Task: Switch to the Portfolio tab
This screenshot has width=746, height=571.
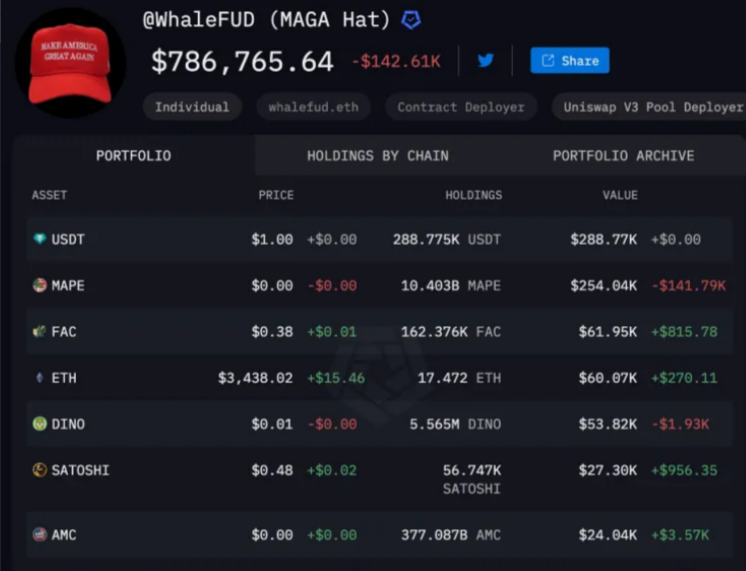Action: pyautogui.click(x=133, y=156)
